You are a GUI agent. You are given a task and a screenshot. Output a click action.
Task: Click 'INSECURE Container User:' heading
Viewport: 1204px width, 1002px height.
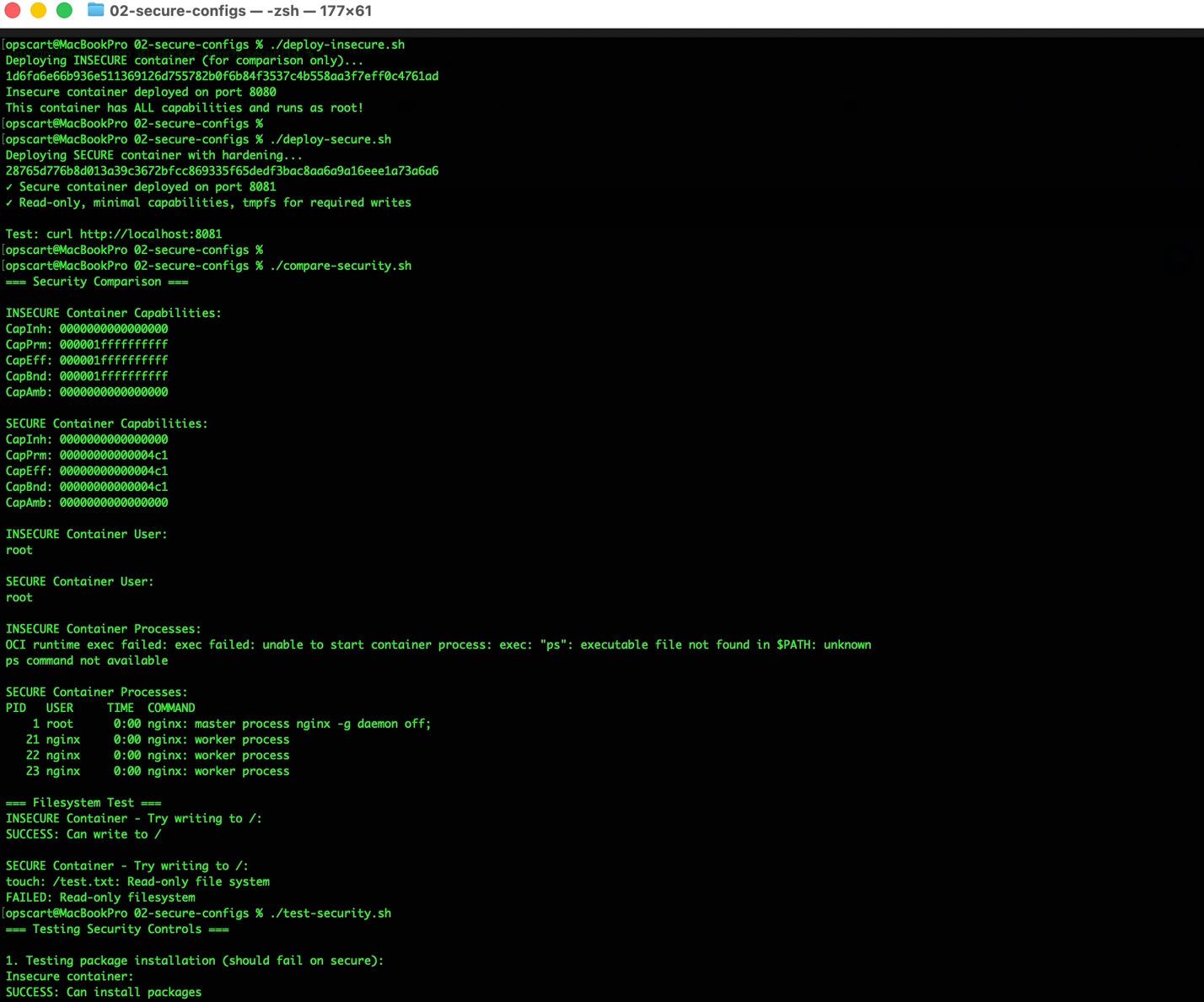coord(87,535)
